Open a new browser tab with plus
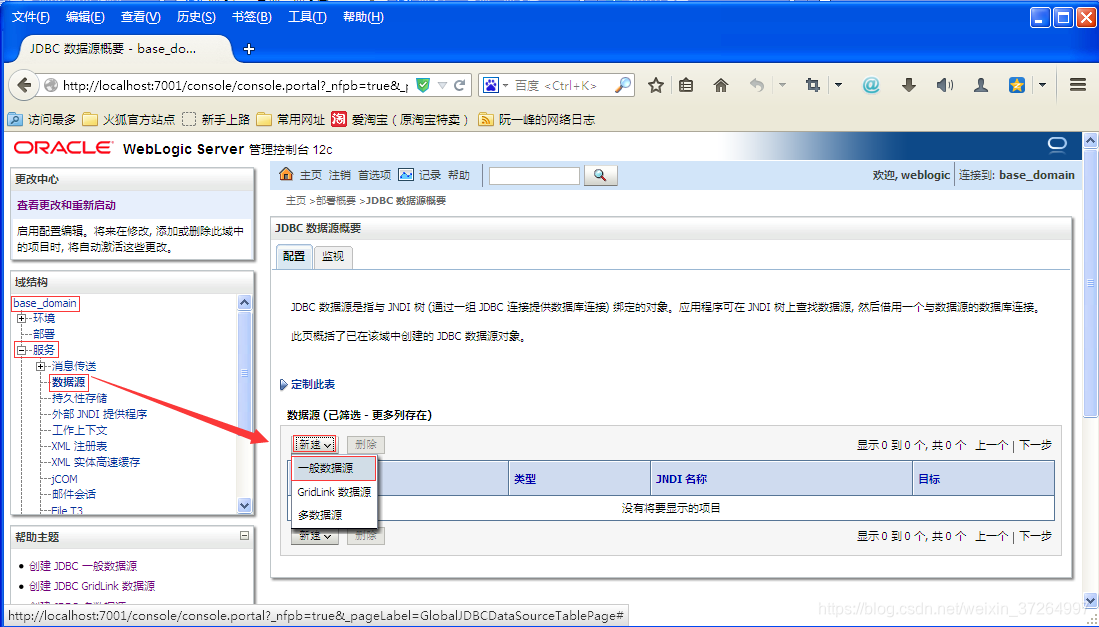The image size is (1099, 627). (249, 49)
